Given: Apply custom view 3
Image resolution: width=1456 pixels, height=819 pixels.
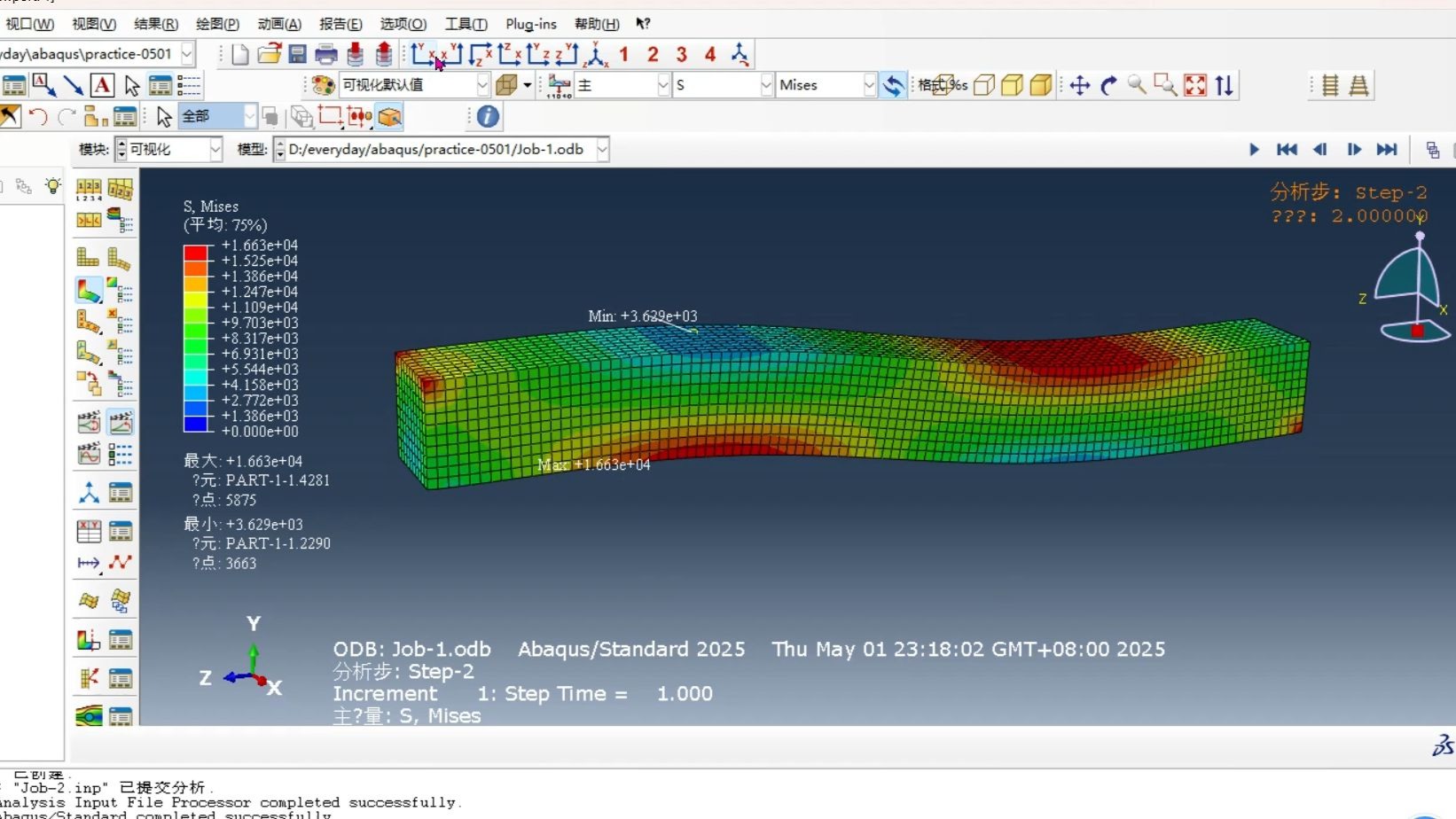Looking at the screenshot, I should 682,55.
